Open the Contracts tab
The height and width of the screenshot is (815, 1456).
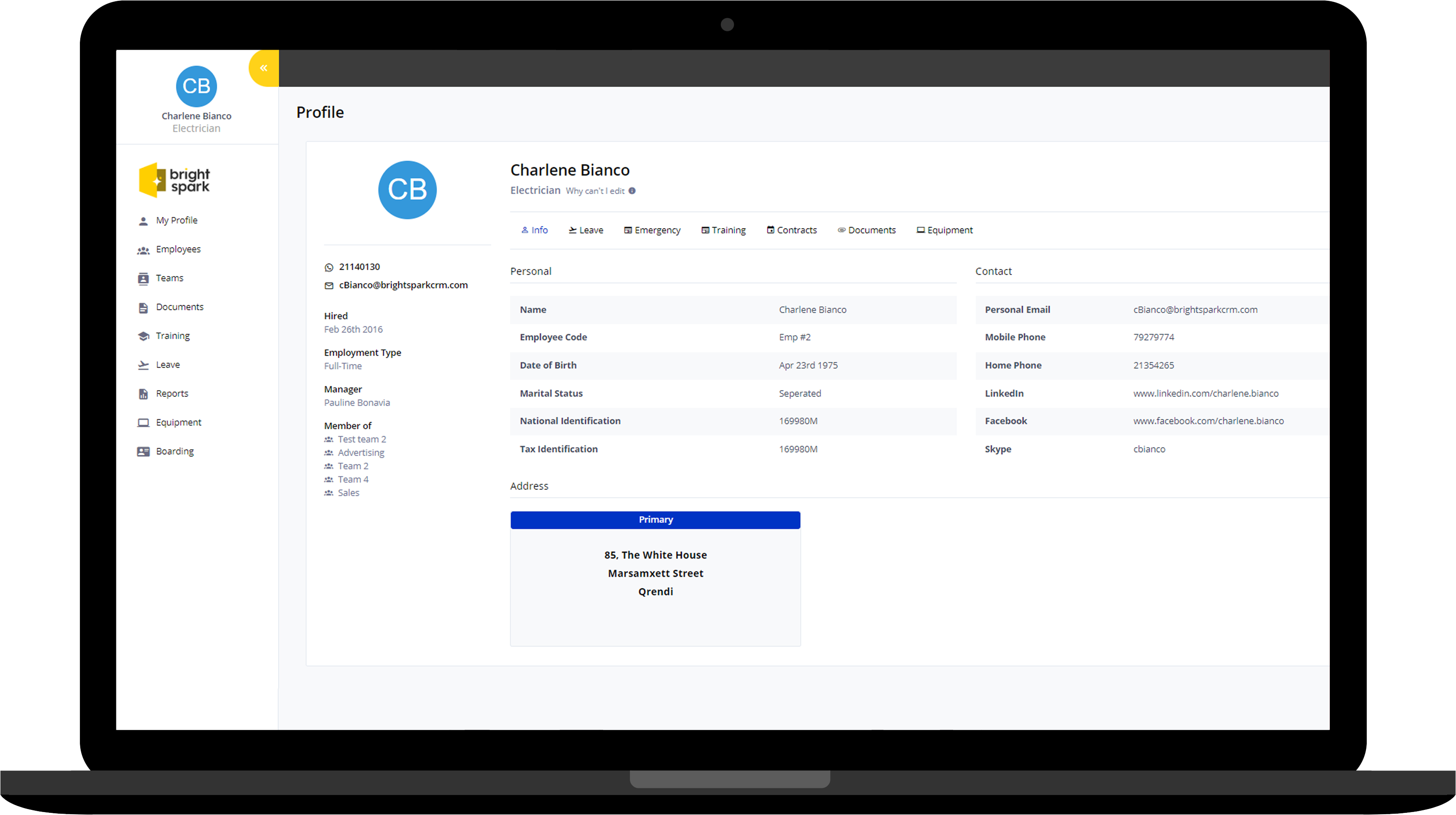pos(791,230)
